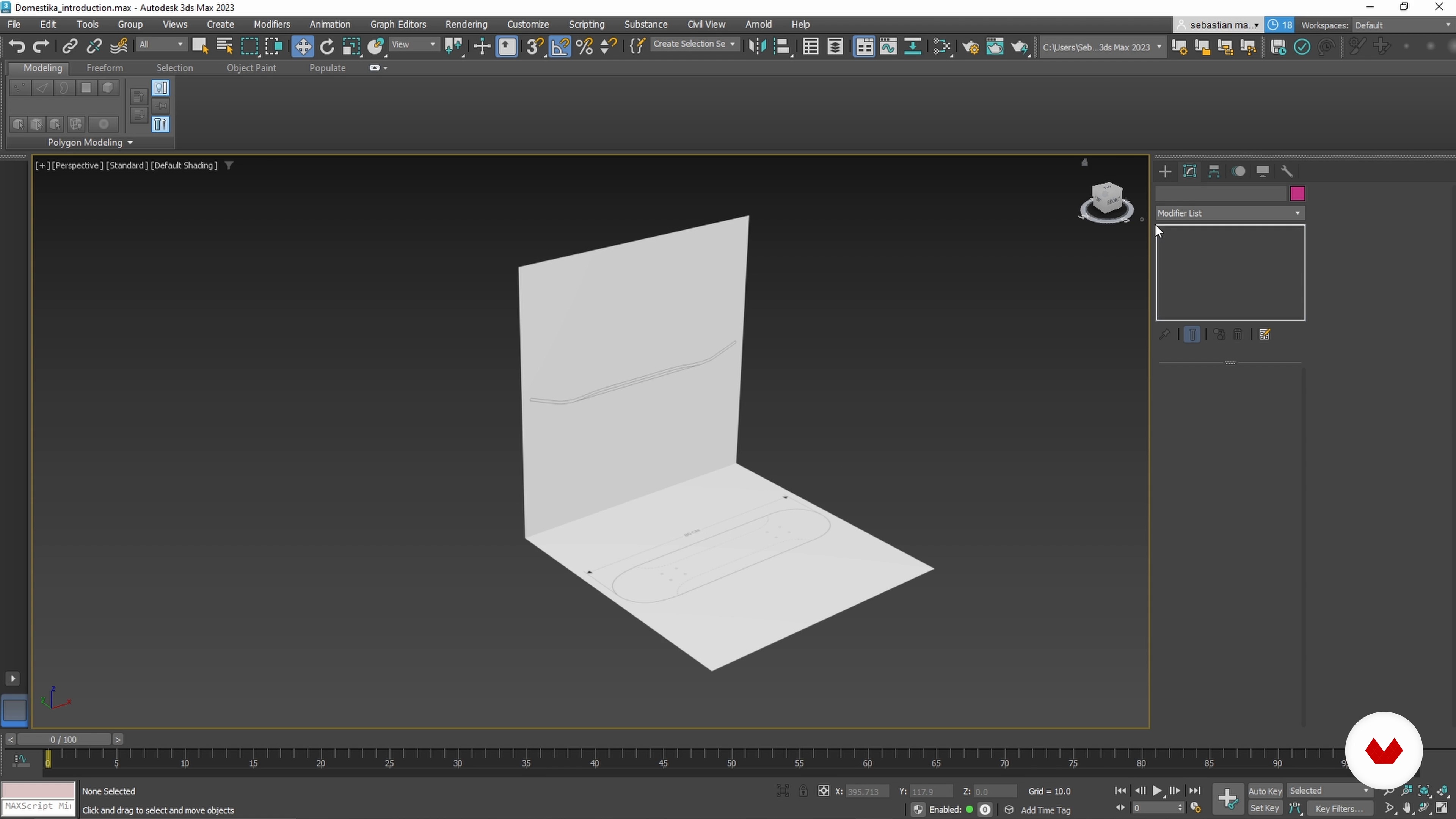Image resolution: width=1456 pixels, height=819 pixels.
Task: Select the Select and Rotate tool
Action: [327, 46]
